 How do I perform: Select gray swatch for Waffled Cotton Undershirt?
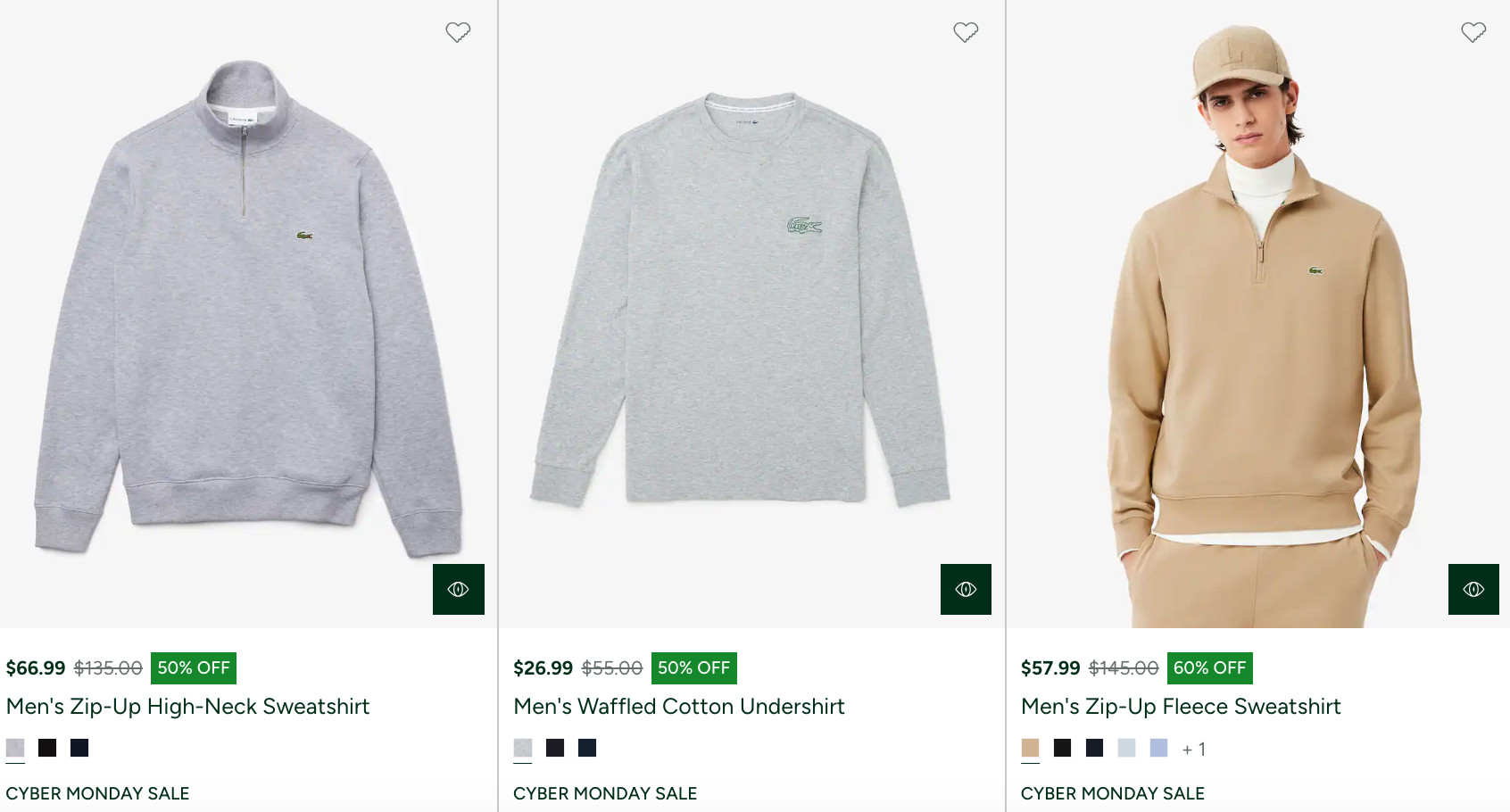(523, 748)
